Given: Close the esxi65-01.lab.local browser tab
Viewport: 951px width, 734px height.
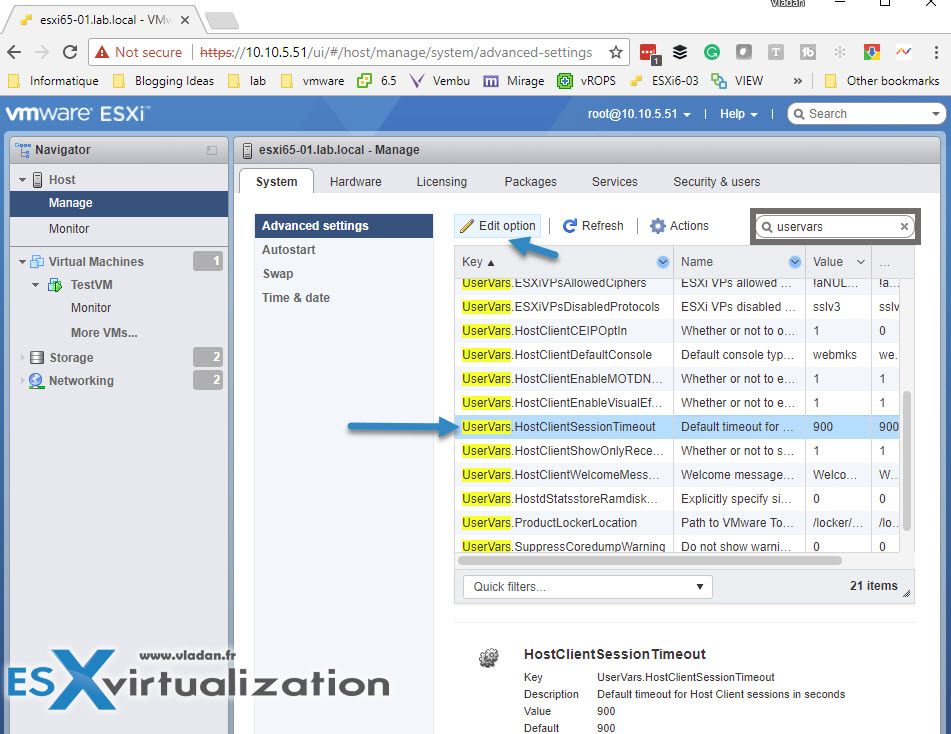Looking at the screenshot, I should click(185, 20).
